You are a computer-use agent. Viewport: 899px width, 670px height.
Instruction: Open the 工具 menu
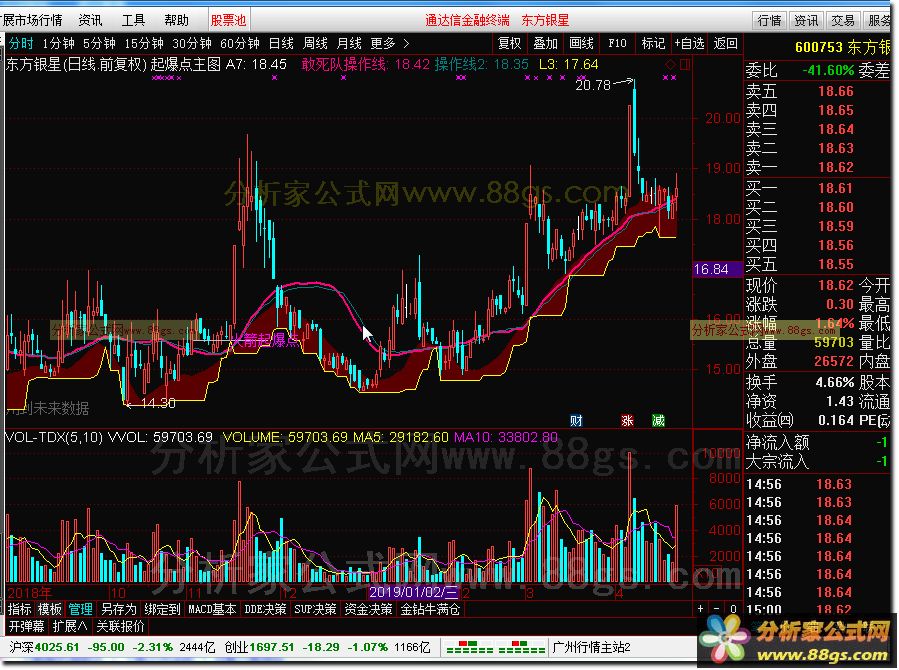tap(133, 21)
